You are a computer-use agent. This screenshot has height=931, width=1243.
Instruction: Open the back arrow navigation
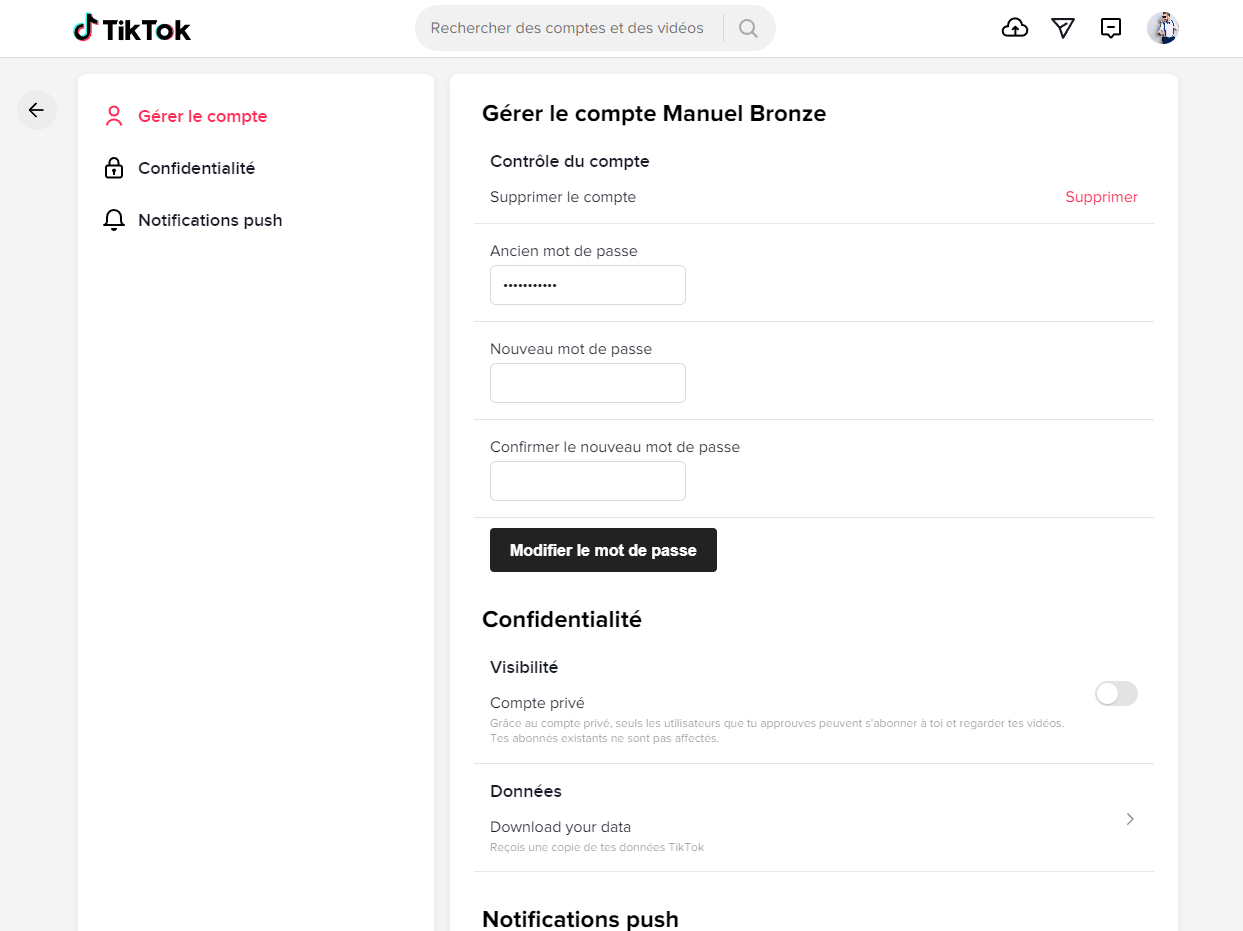click(x=36, y=110)
